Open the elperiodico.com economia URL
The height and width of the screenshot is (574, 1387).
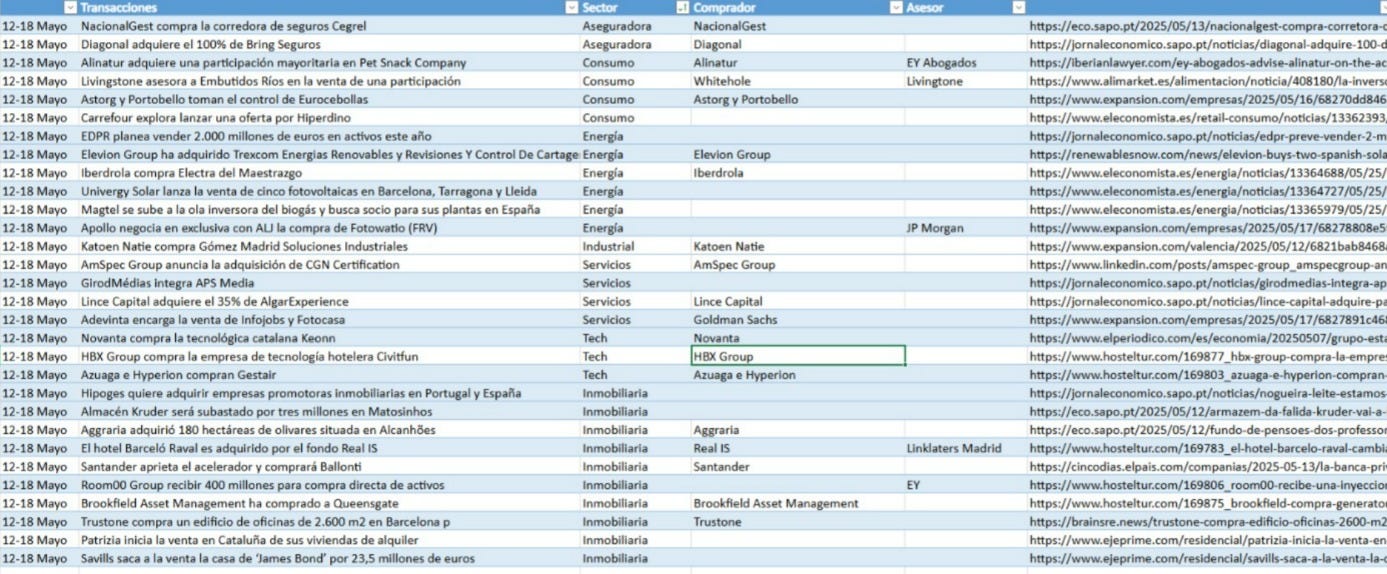pos(1207,338)
